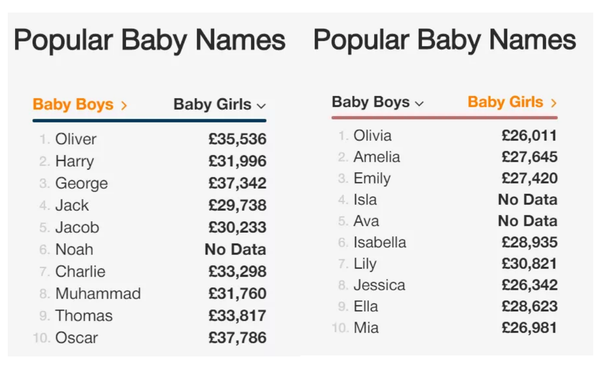Click Oscar's £37,786 salary figure
600x368 pixels.
[237, 338]
